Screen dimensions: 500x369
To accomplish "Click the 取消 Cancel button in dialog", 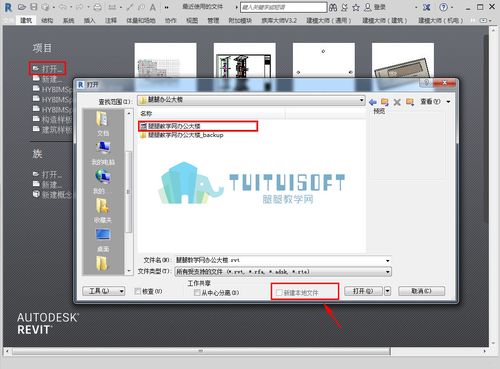I will (x=421, y=291).
